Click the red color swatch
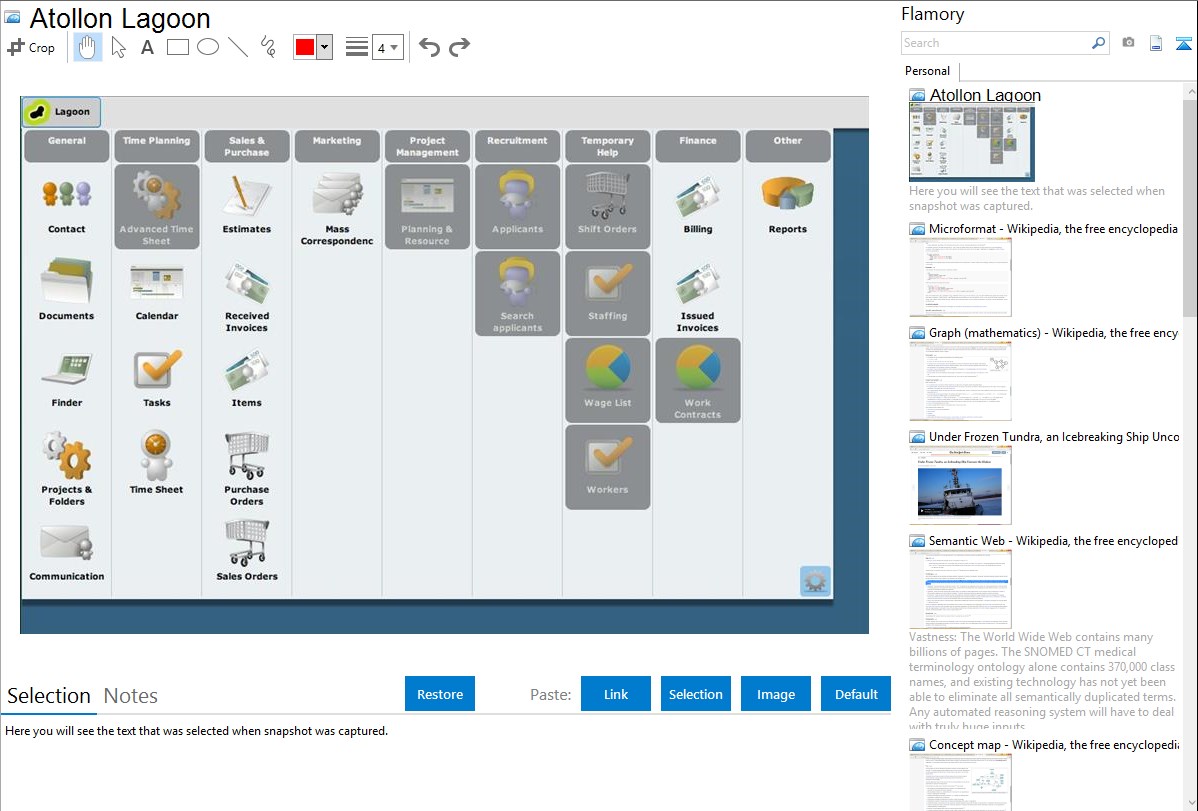Image resolution: width=1198 pixels, height=811 pixels. coord(305,47)
